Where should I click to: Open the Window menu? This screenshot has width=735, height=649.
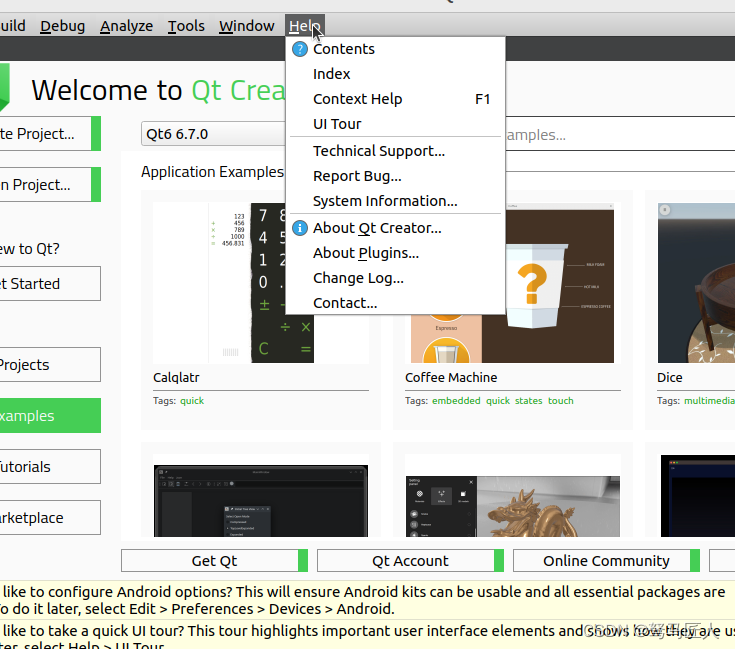pyautogui.click(x=247, y=26)
